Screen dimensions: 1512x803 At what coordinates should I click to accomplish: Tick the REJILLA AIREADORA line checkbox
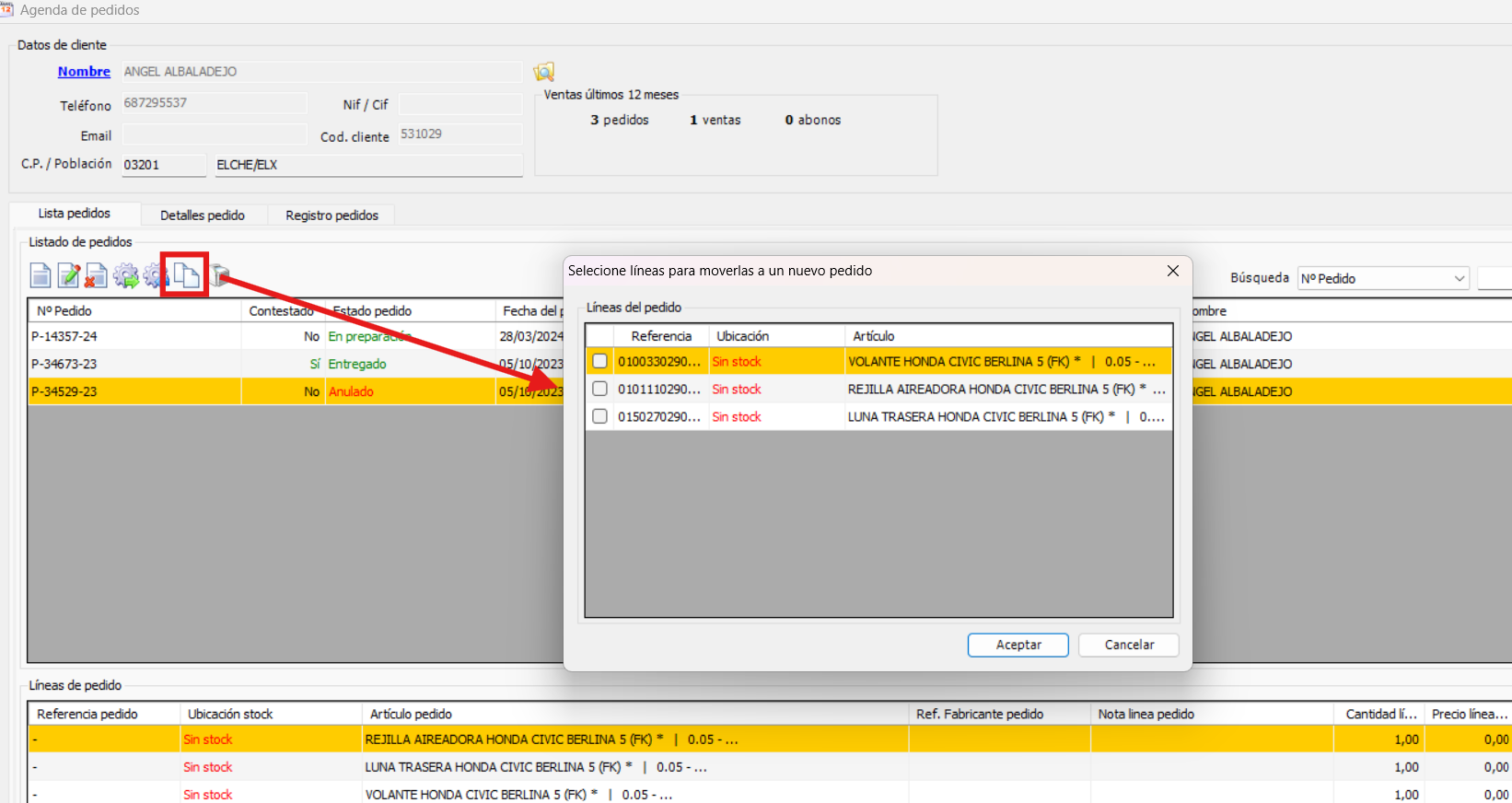click(x=600, y=389)
